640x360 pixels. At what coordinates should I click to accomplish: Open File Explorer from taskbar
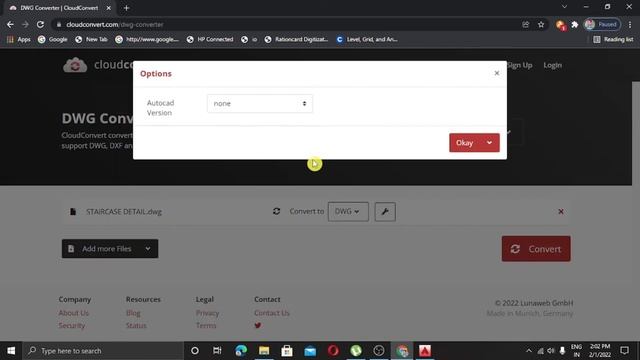point(264,351)
